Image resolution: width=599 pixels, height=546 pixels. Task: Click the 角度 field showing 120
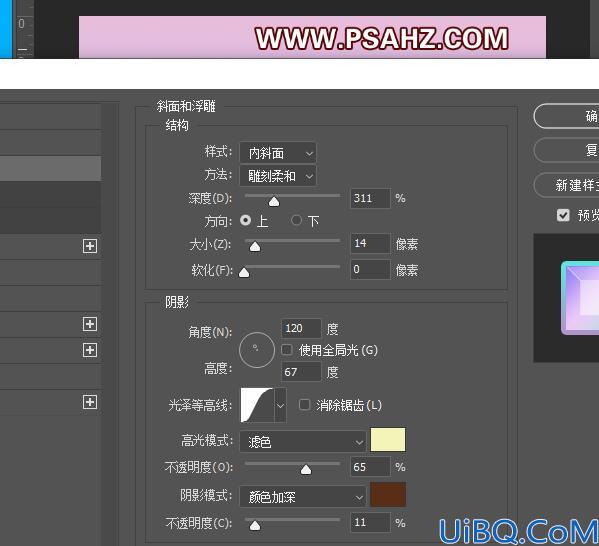301,329
